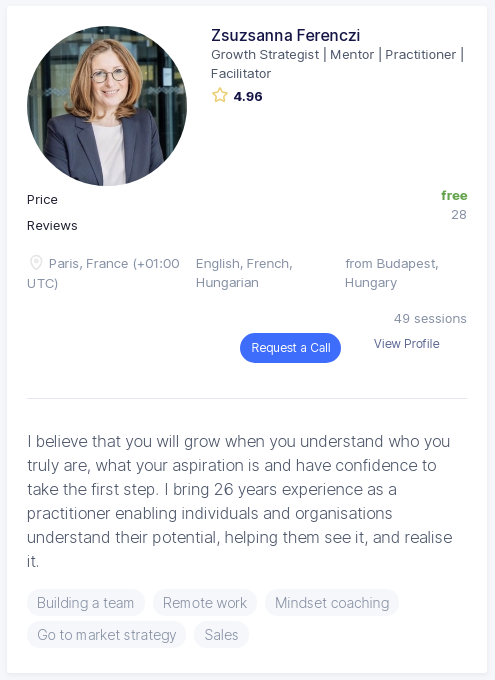Select the Mindset coaching tag

332,603
